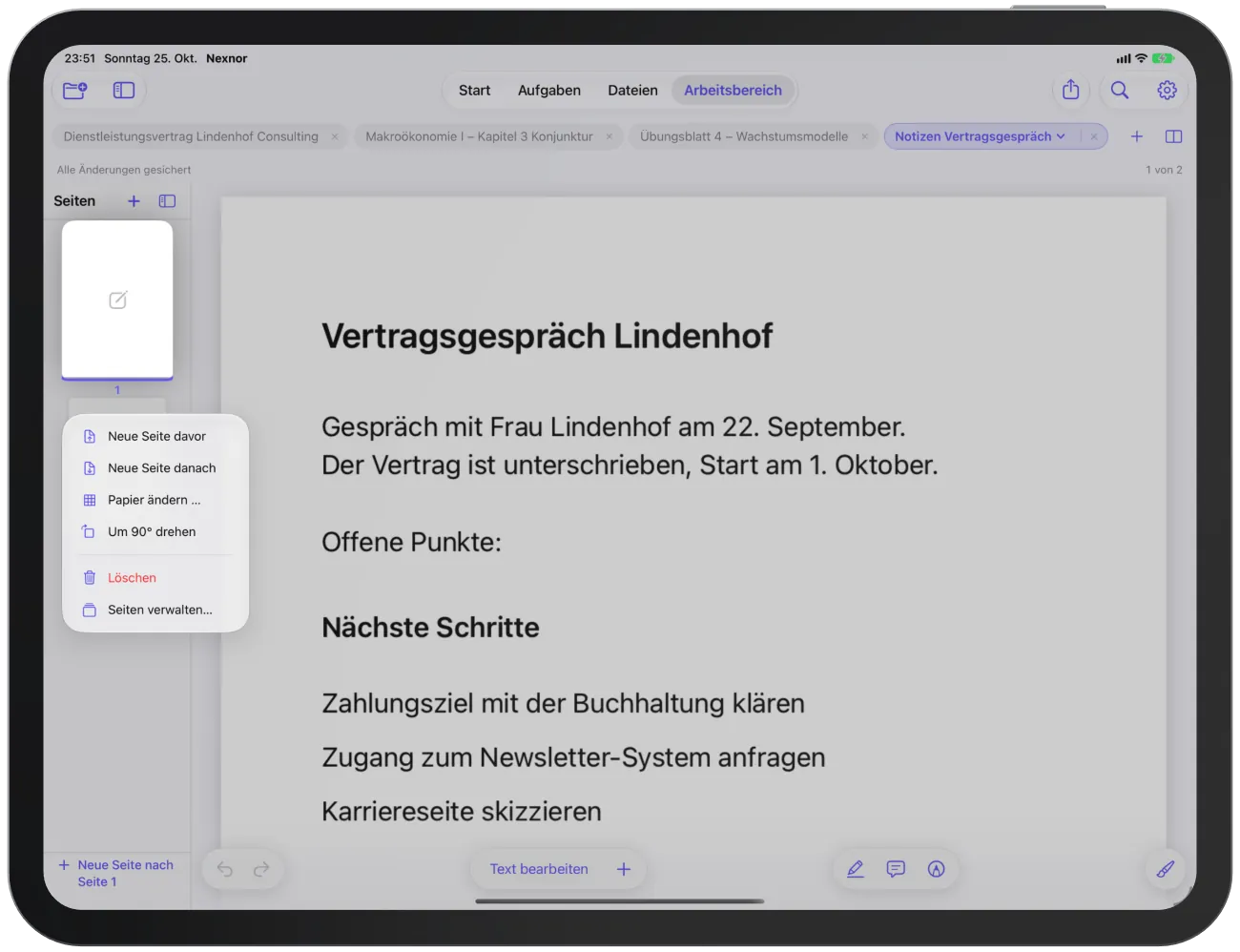The width and height of the screenshot is (1240, 952).
Task: Expand the Notizen Vertragsgespräch tab chevron
Action: pos(1061,136)
